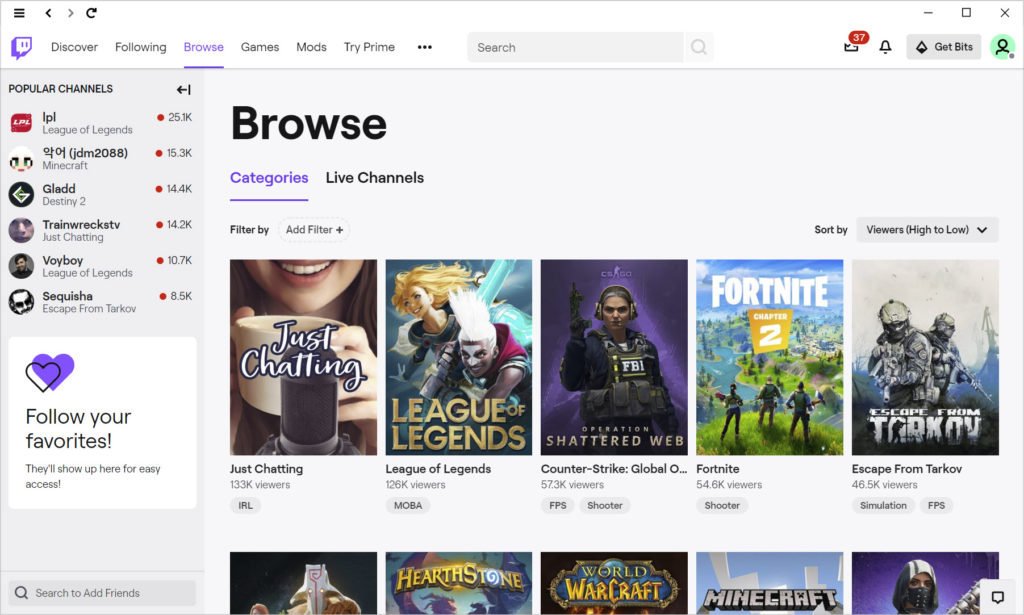Click the Shooter tag under Counter-Strike
Image resolution: width=1024 pixels, height=615 pixels.
click(605, 505)
